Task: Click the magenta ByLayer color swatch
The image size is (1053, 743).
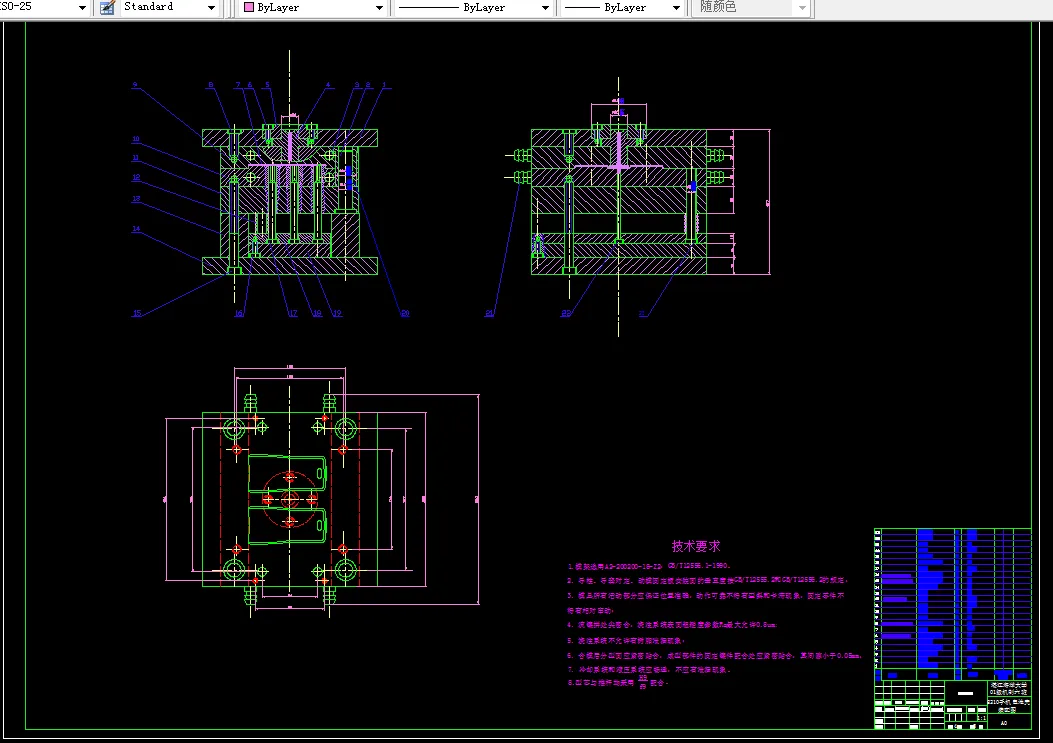Action: pyautogui.click(x=249, y=7)
